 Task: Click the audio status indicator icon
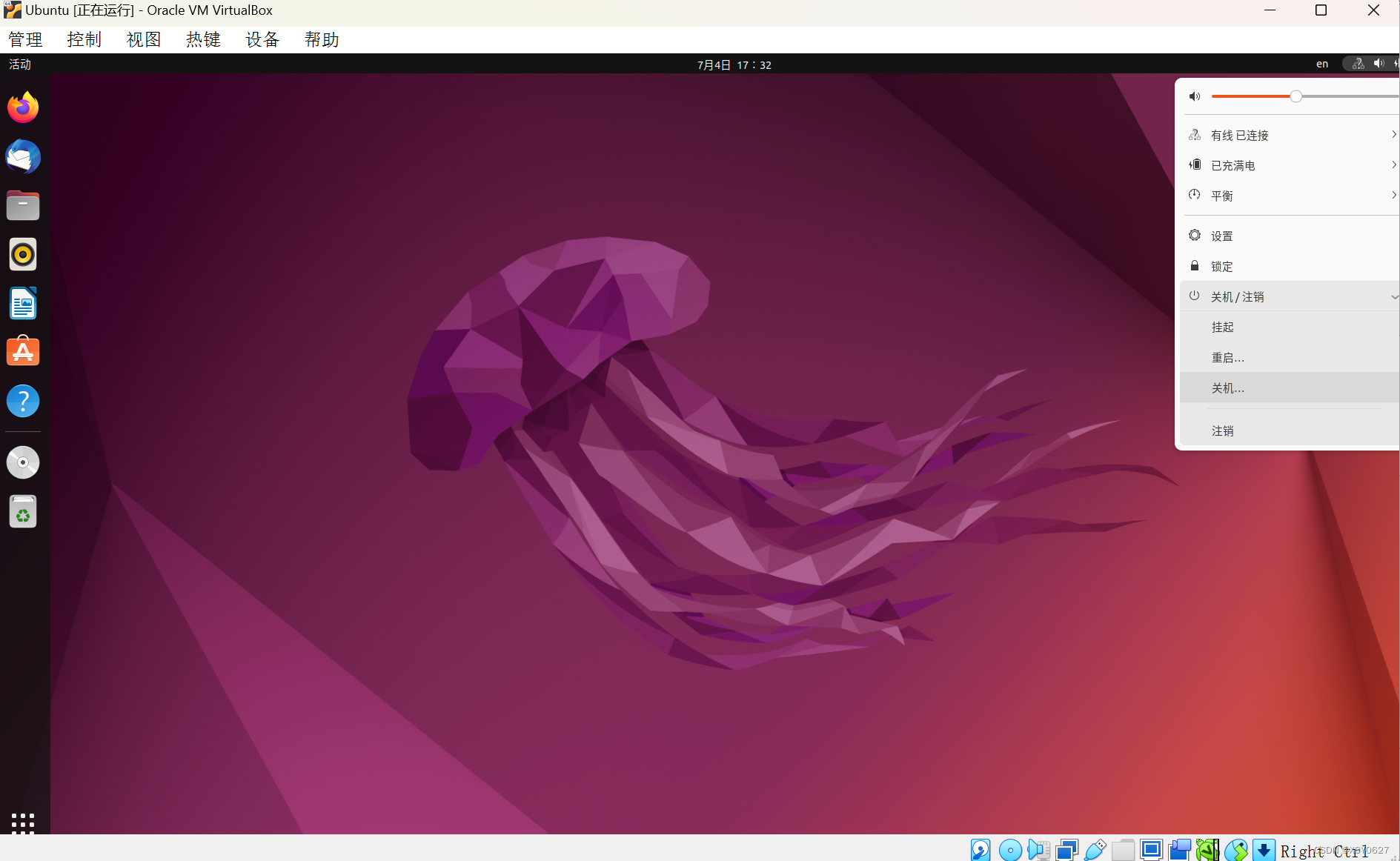point(1038,850)
